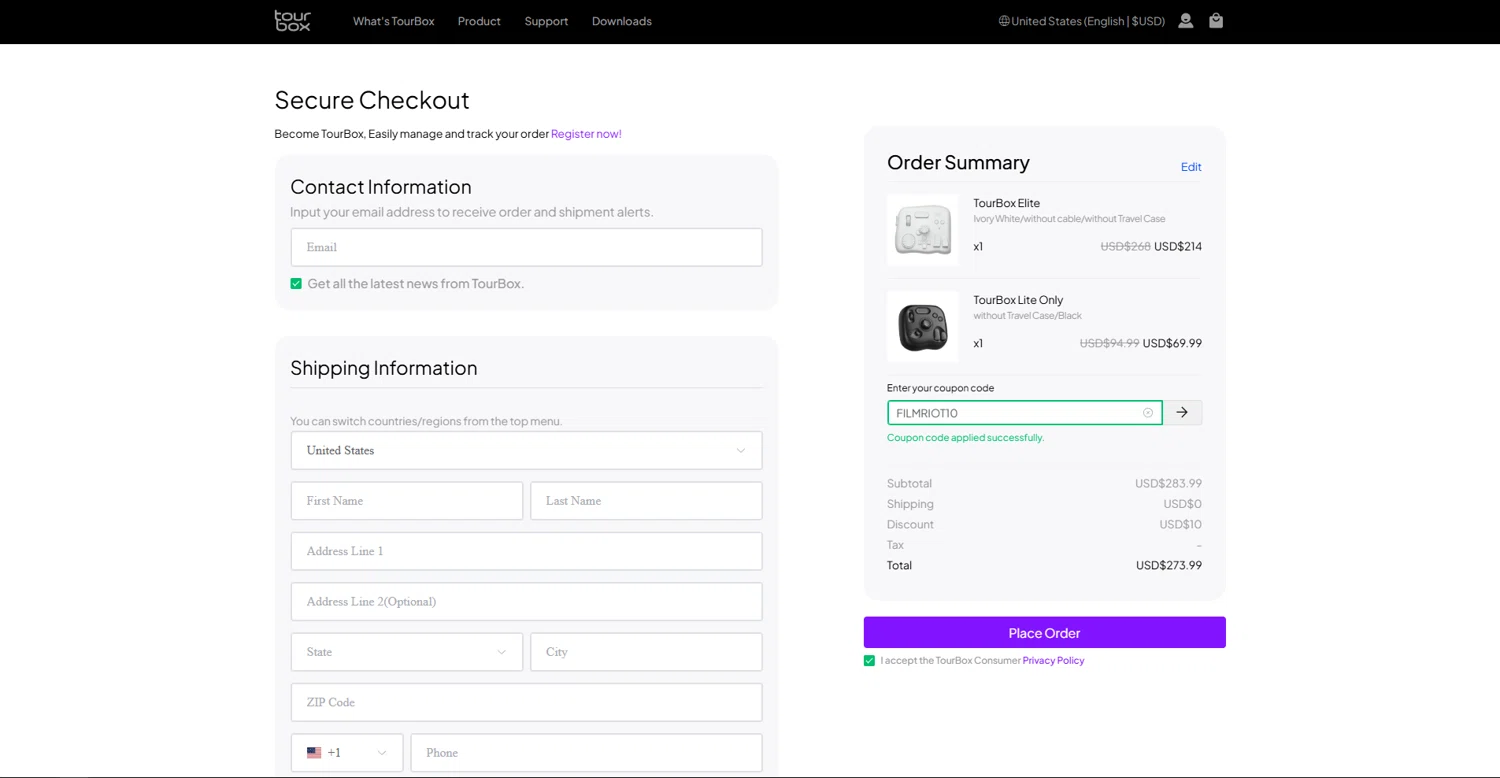Open the Downloads menu item
Screen dimensions: 1500x778
pos(622,21)
